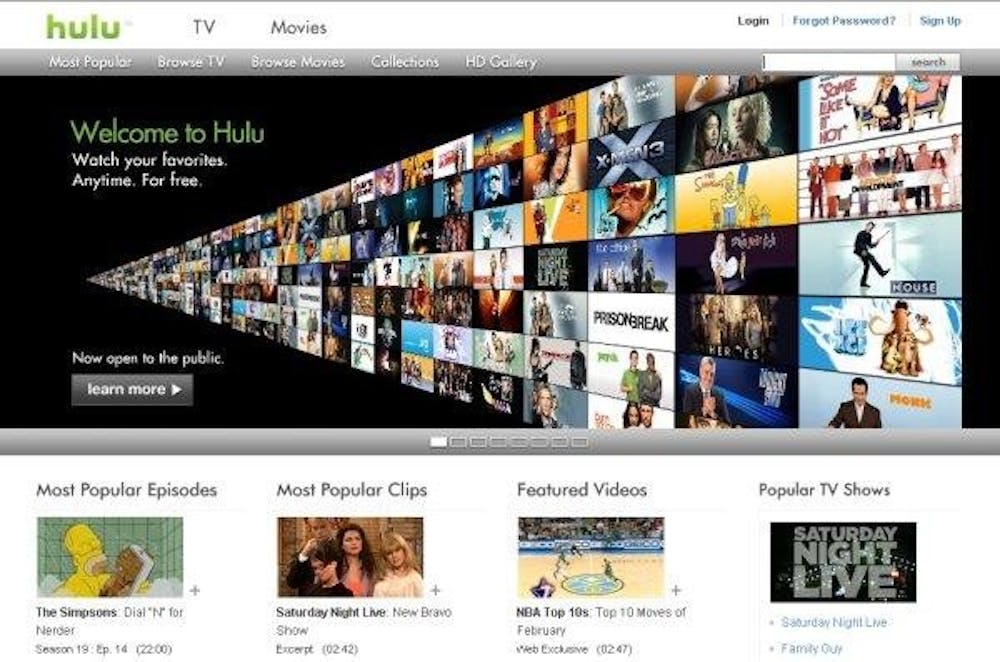Click the Ice Age tile in banner
The width and height of the screenshot is (1000, 662).
tap(880, 338)
